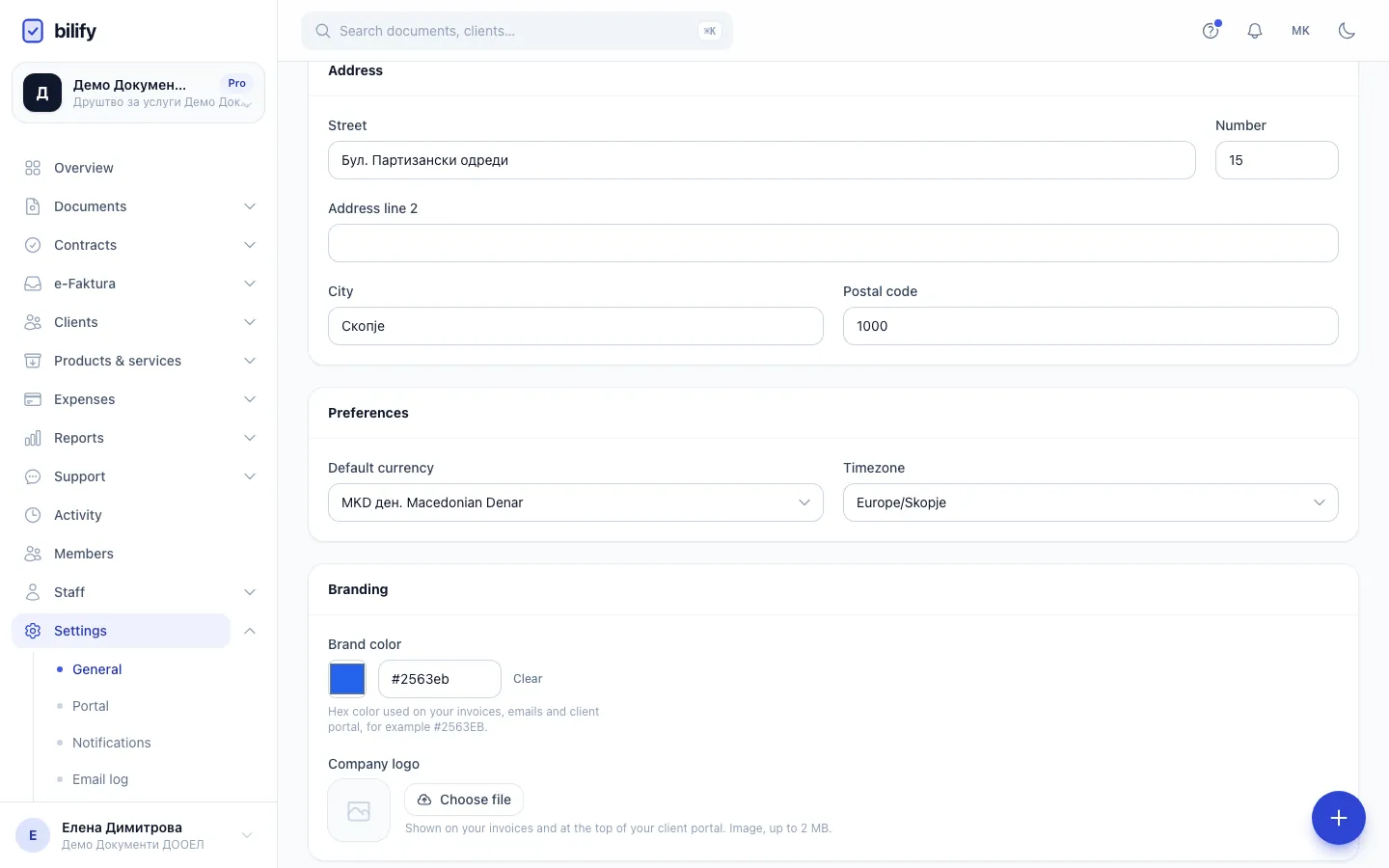Click the Postal code field

(x=1091, y=326)
